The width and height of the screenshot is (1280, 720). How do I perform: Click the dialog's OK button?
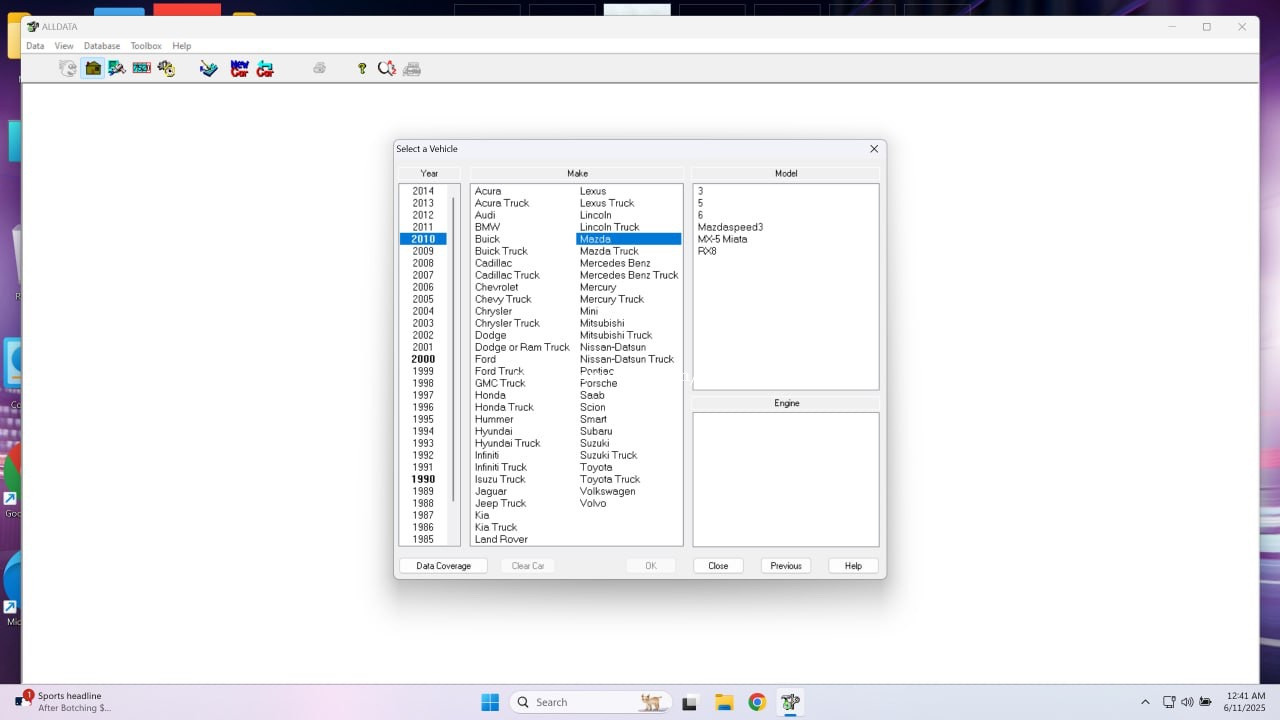(x=651, y=566)
